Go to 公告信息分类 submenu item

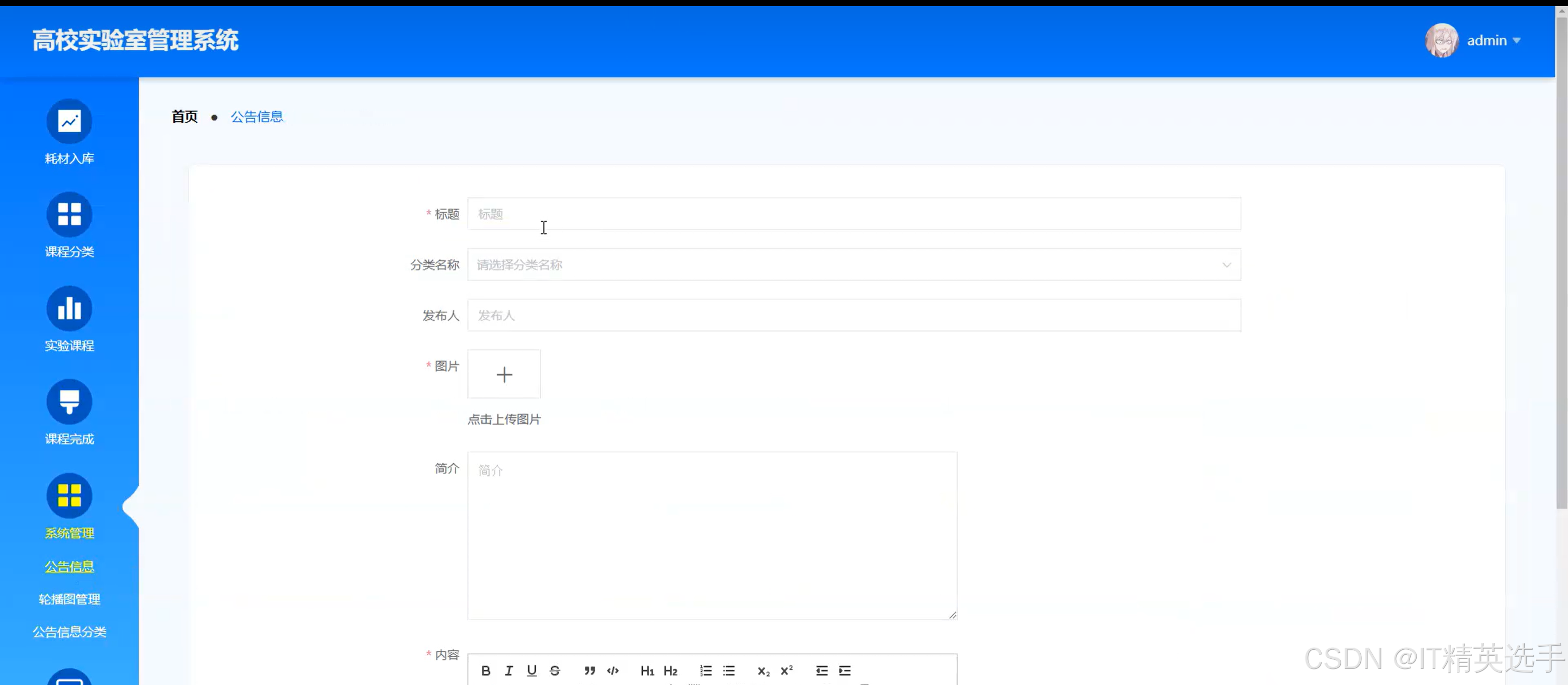click(69, 632)
